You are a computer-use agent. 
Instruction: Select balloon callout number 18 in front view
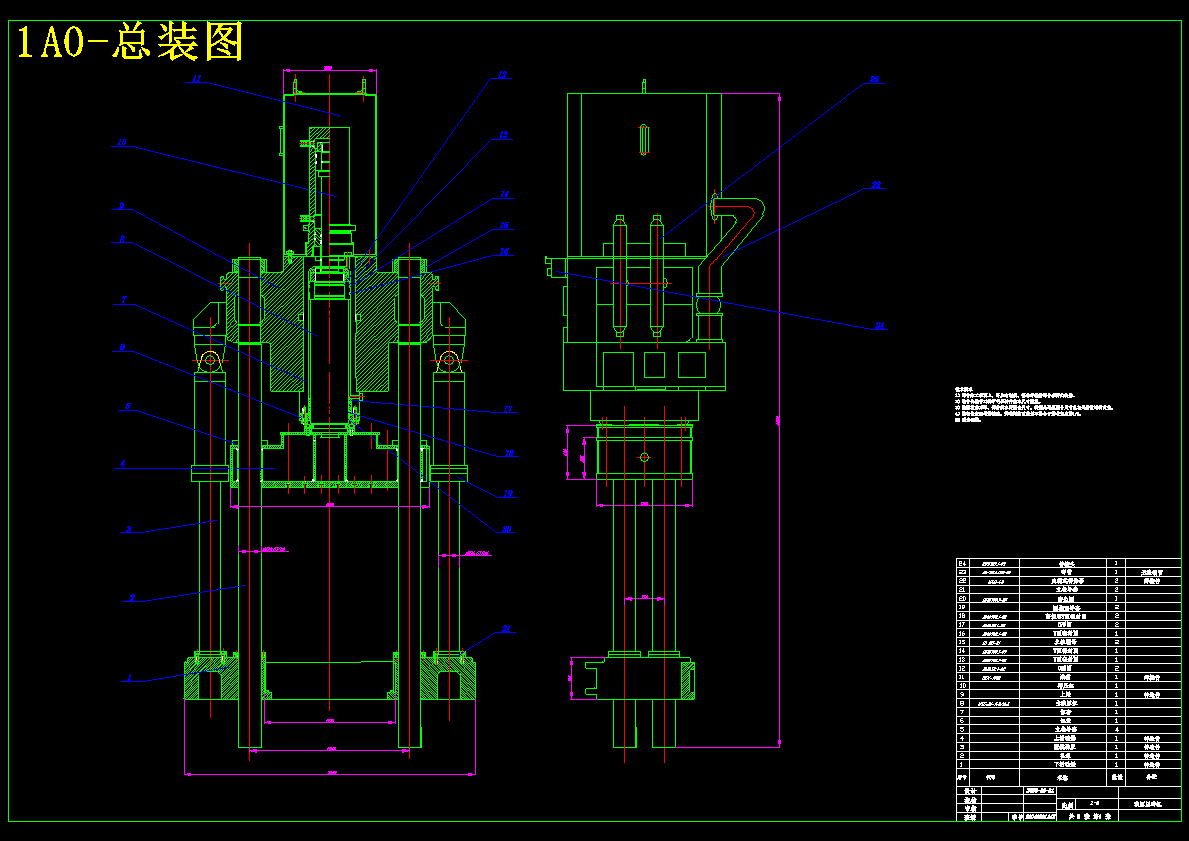coord(509,453)
